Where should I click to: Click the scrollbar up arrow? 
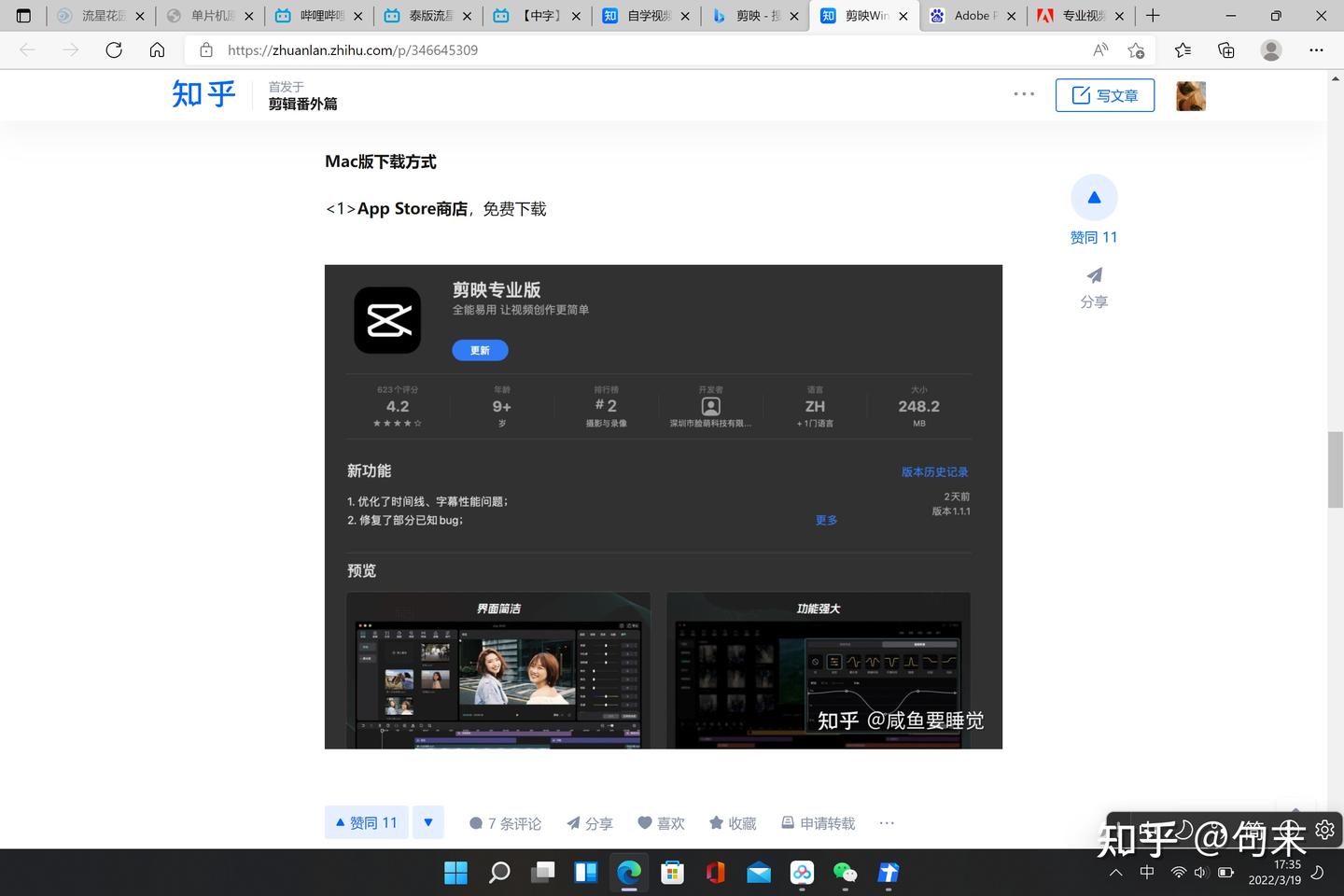tap(1336, 78)
